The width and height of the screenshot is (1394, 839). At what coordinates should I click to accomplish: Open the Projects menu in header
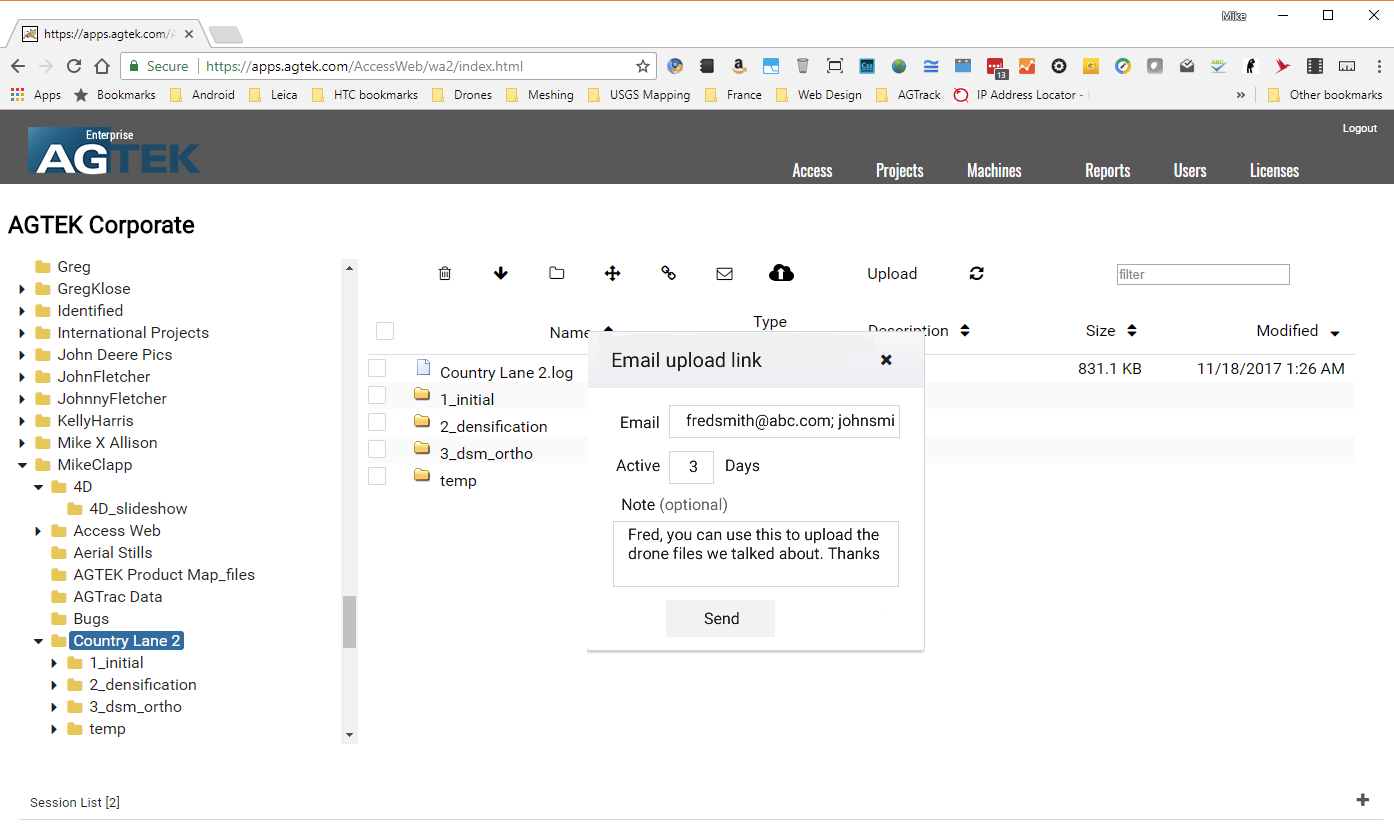[x=899, y=171]
